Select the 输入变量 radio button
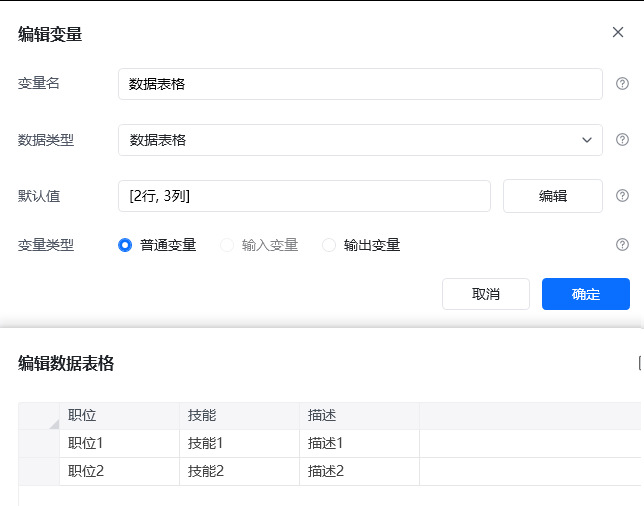The height and width of the screenshot is (506, 644). point(227,245)
